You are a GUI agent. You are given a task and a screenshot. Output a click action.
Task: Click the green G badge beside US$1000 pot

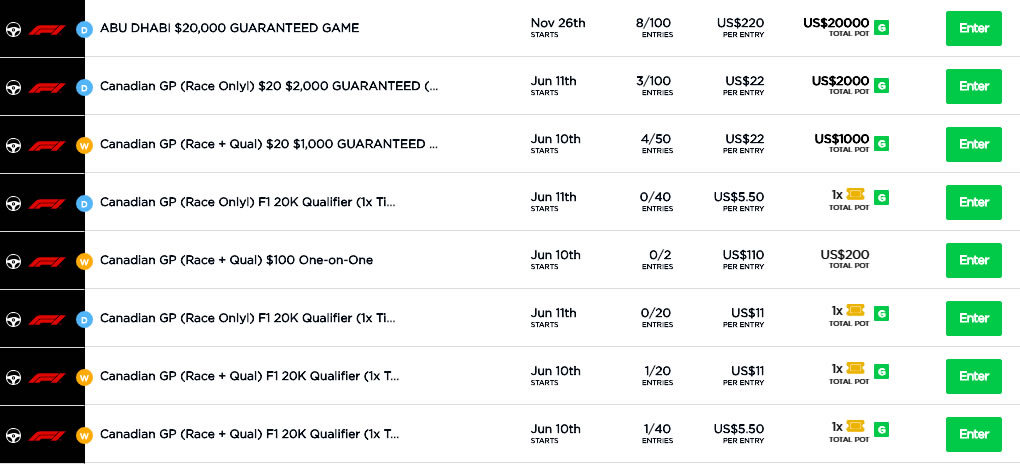pos(881,143)
